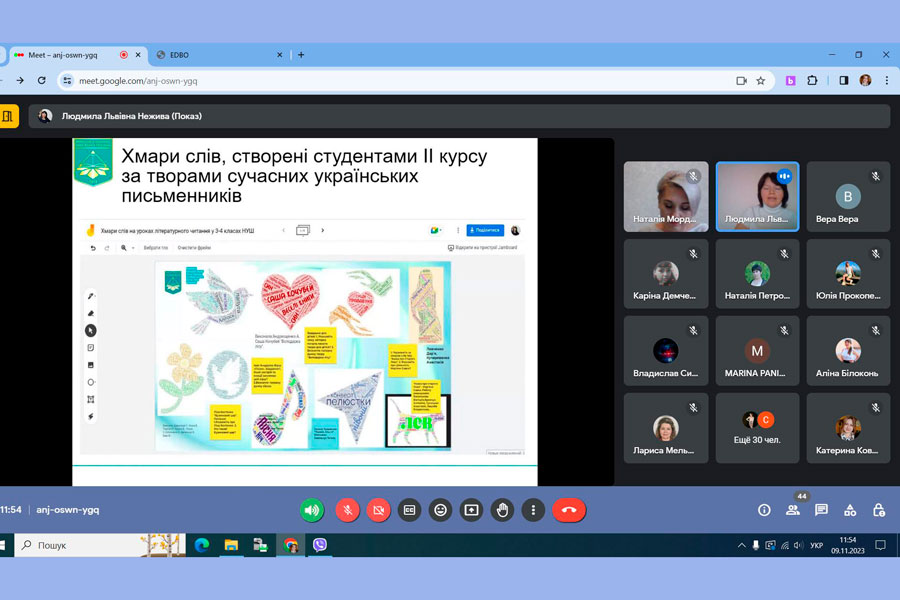
Task: Leave the call with red hang-up button
Action: (569, 510)
